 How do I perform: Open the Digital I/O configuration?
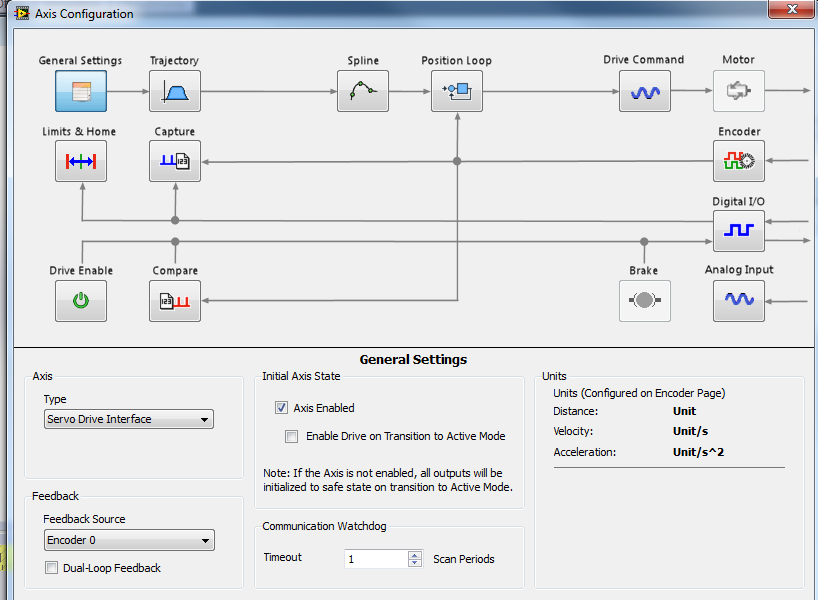click(738, 231)
